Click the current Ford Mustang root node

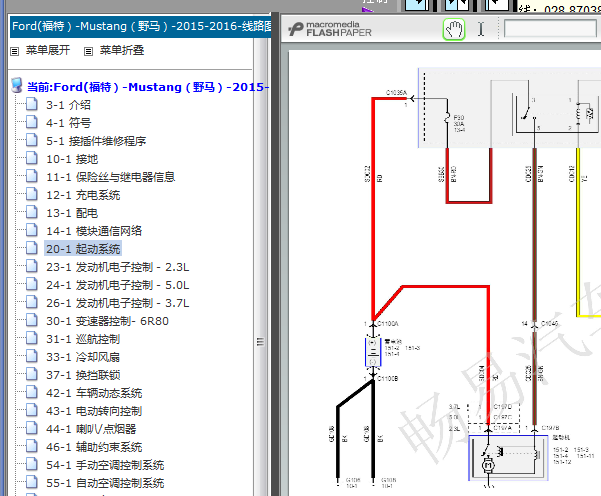[x=147, y=87]
